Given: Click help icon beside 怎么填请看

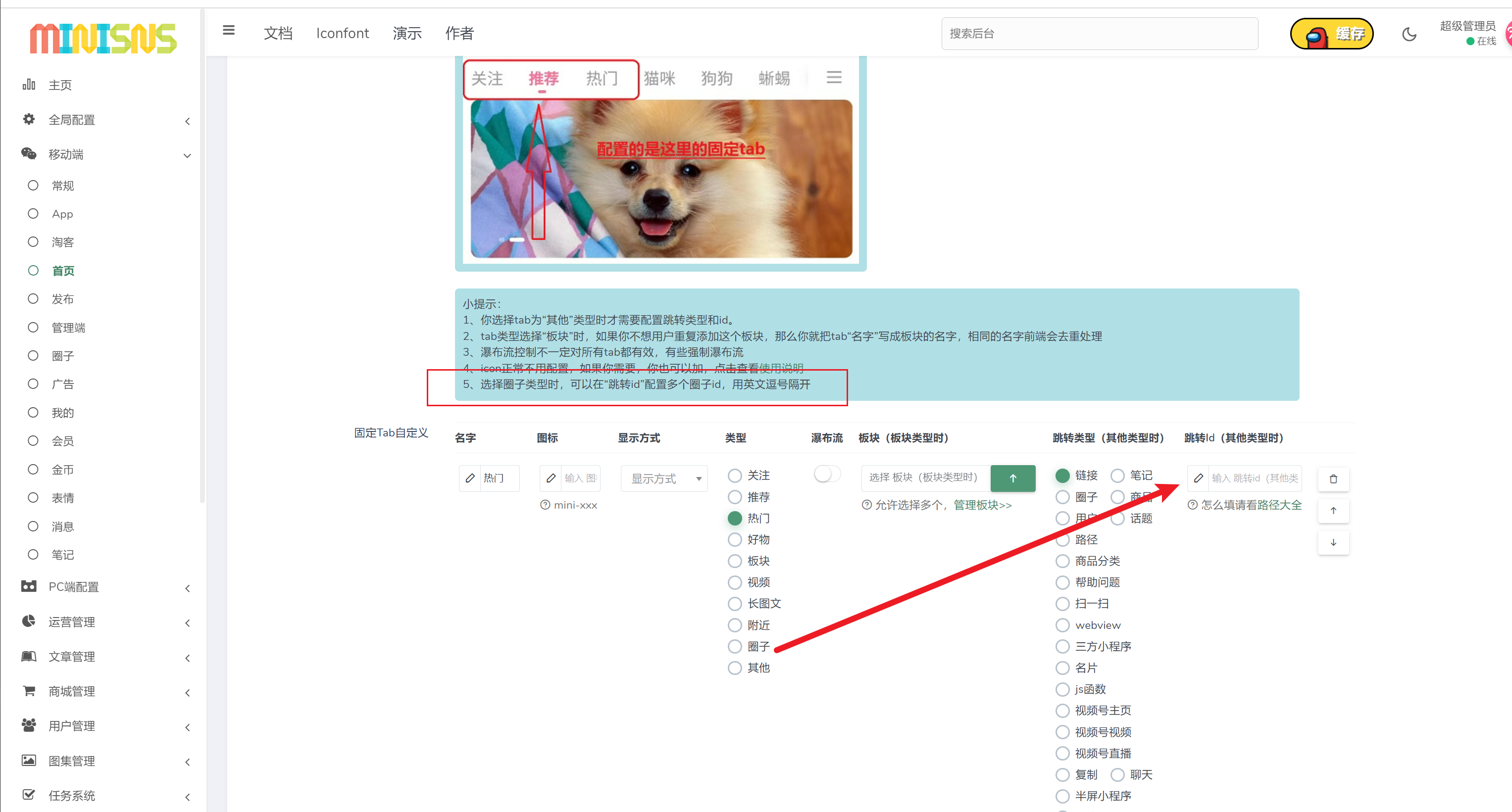Looking at the screenshot, I should (1192, 505).
